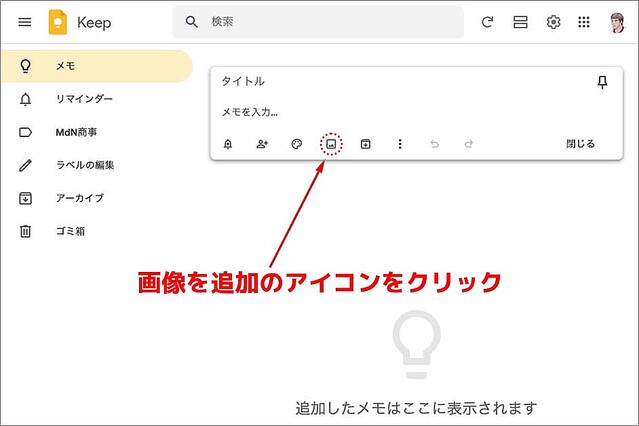Open アーカイブ in the sidebar
Viewport: 639px width, 426px height.
(x=97, y=198)
